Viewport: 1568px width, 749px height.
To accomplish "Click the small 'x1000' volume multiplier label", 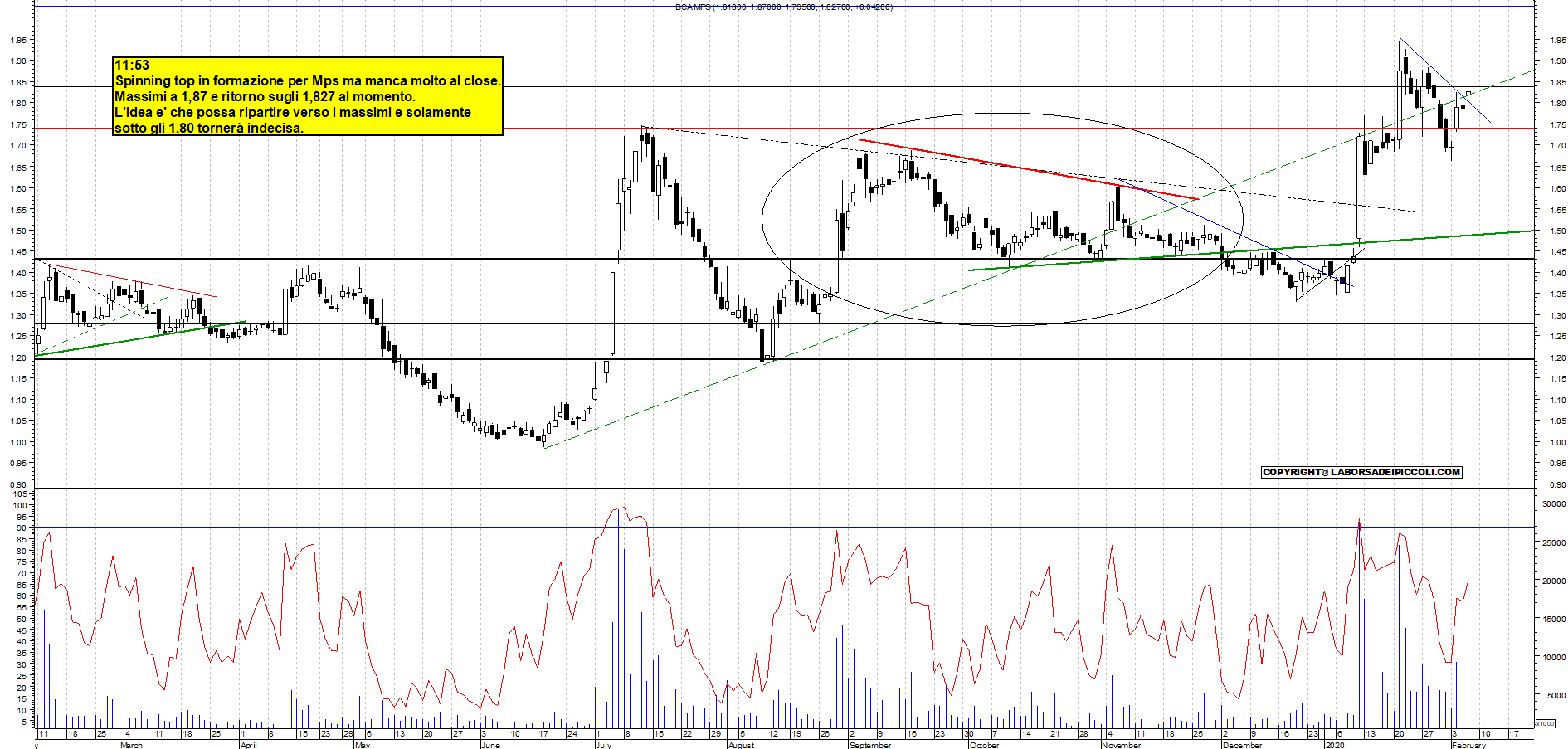I will click(x=1546, y=723).
